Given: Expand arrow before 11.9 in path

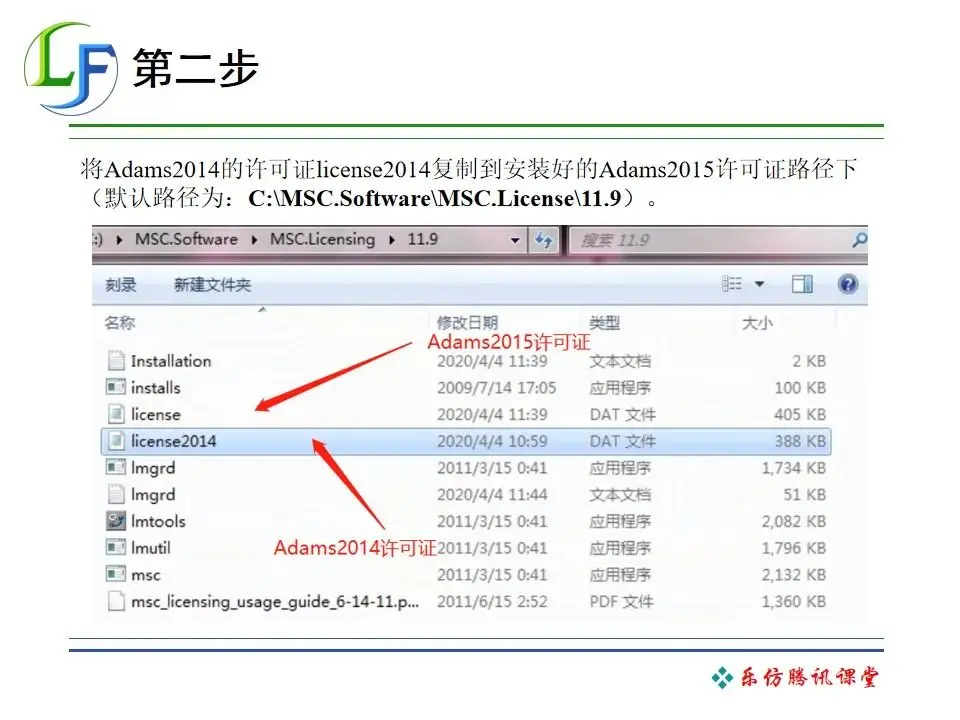Looking at the screenshot, I should [392, 240].
